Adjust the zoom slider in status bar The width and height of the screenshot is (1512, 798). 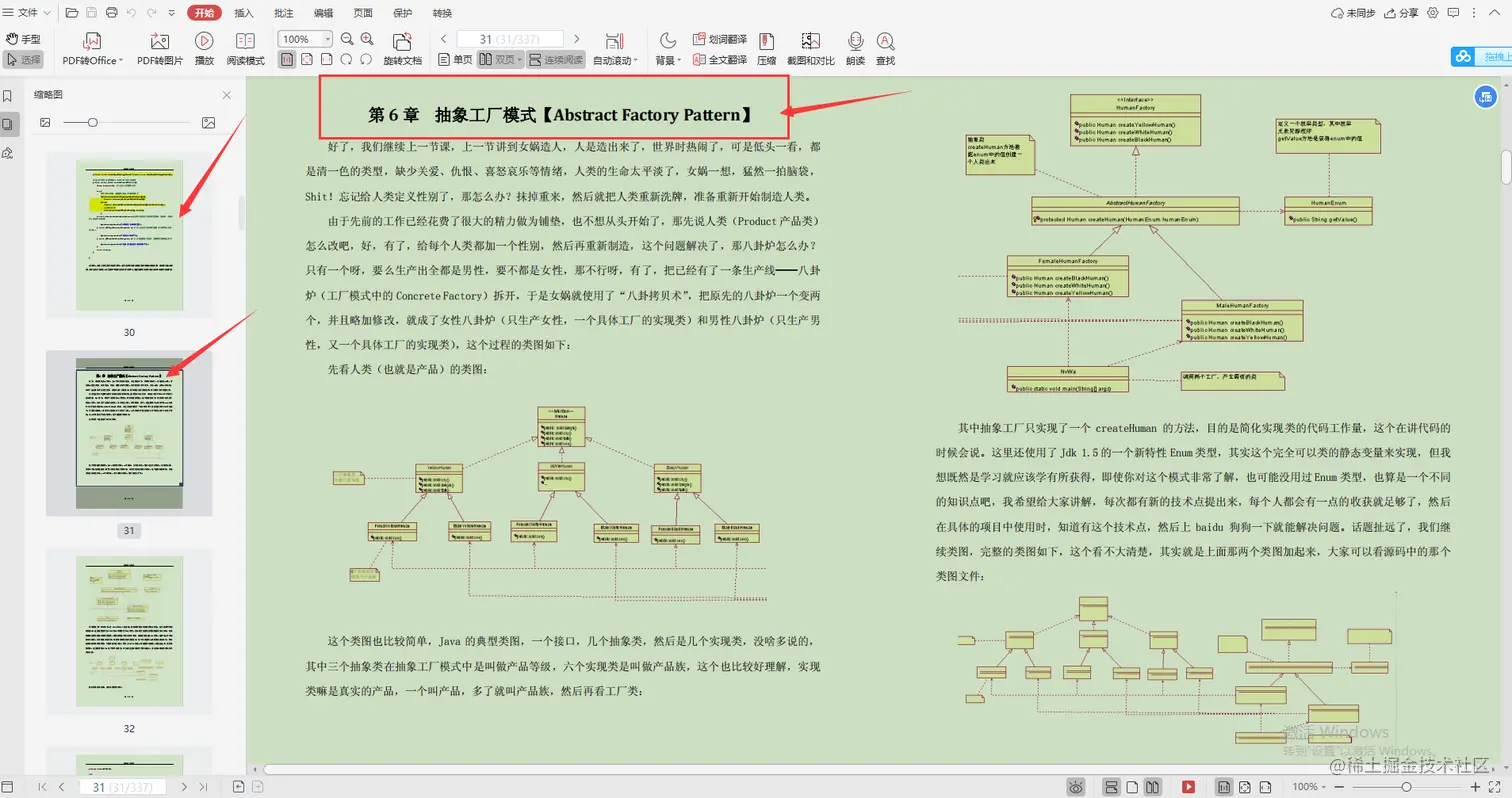click(x=1406, y=787)
